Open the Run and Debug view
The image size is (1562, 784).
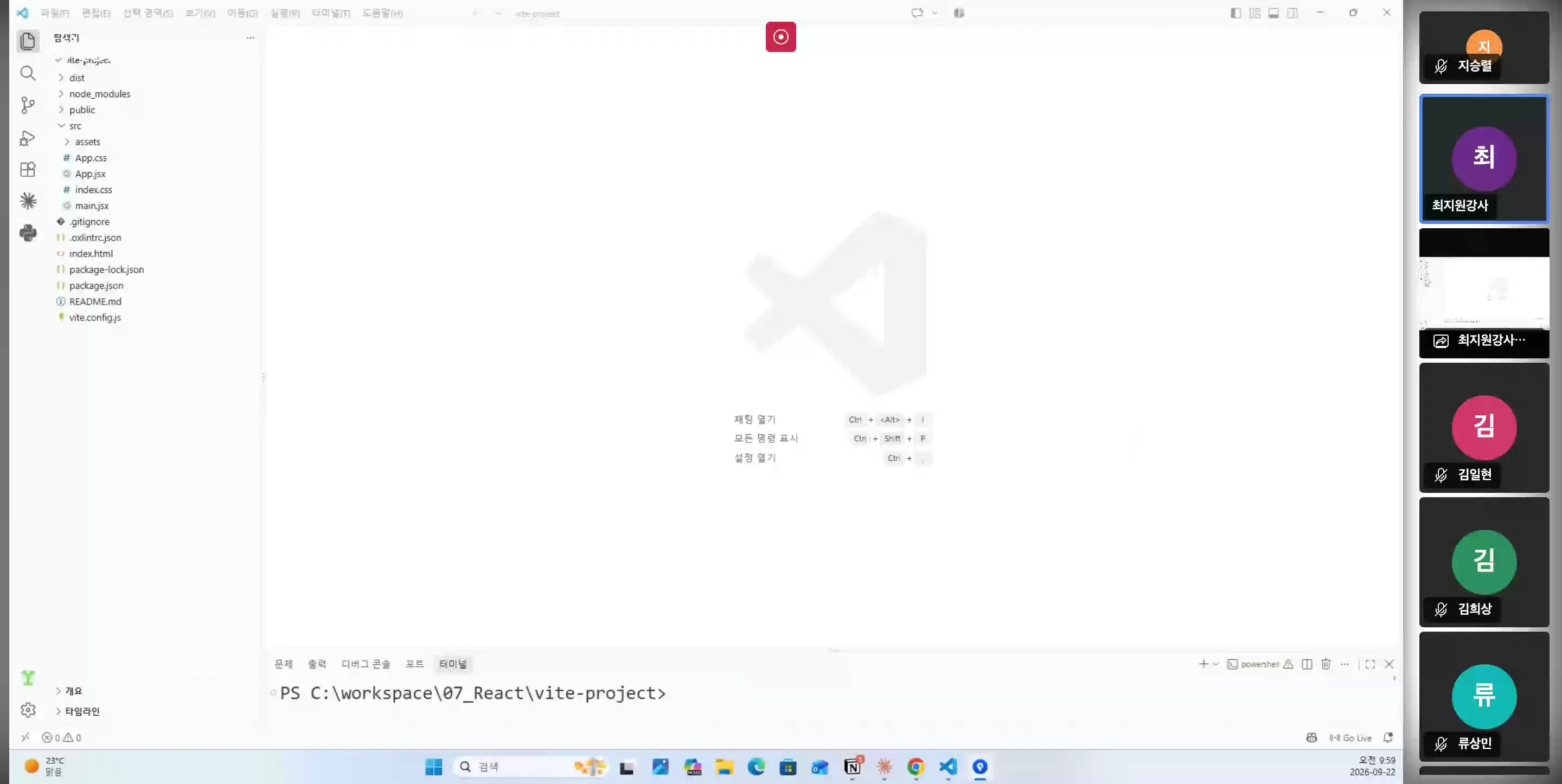click(x=28, y=138)
